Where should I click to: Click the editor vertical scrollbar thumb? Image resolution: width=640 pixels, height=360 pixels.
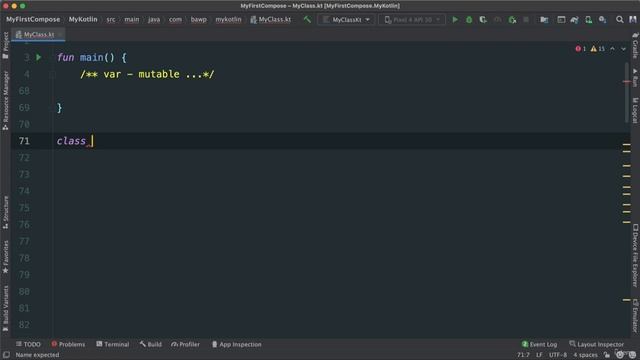[627, 92]
